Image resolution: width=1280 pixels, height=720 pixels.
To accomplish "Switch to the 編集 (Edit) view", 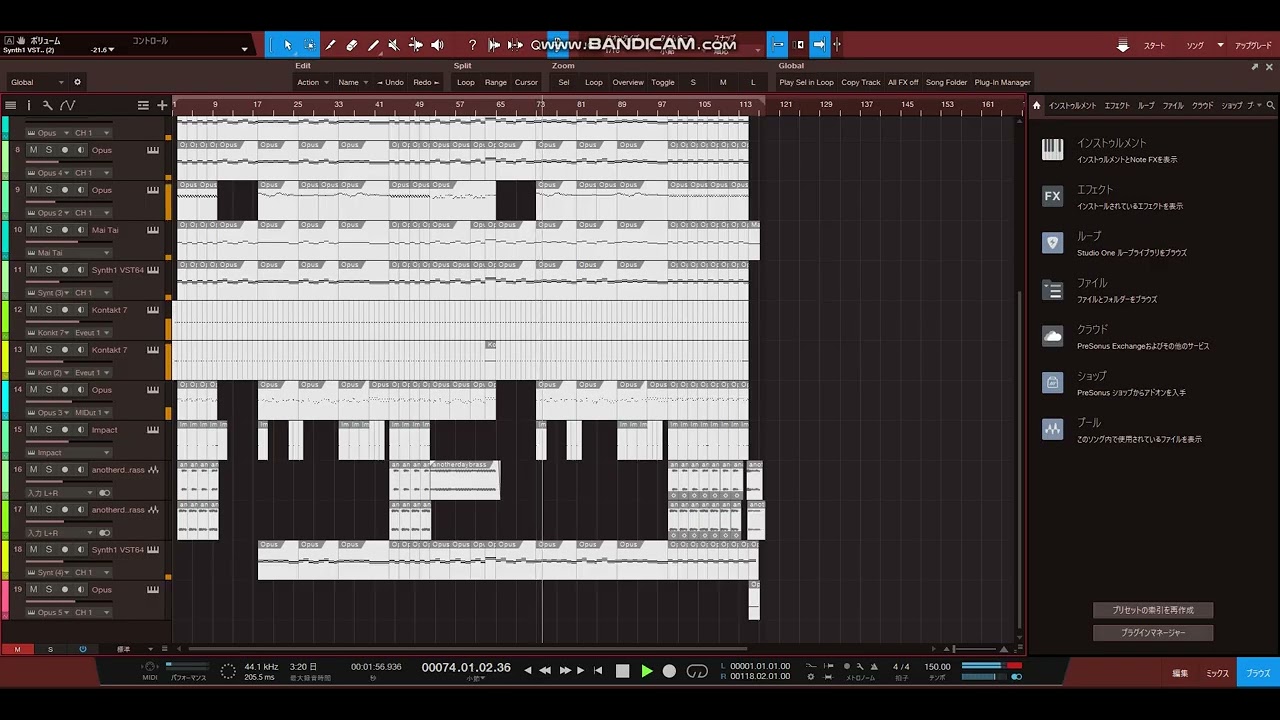I will click(1180, 673).
